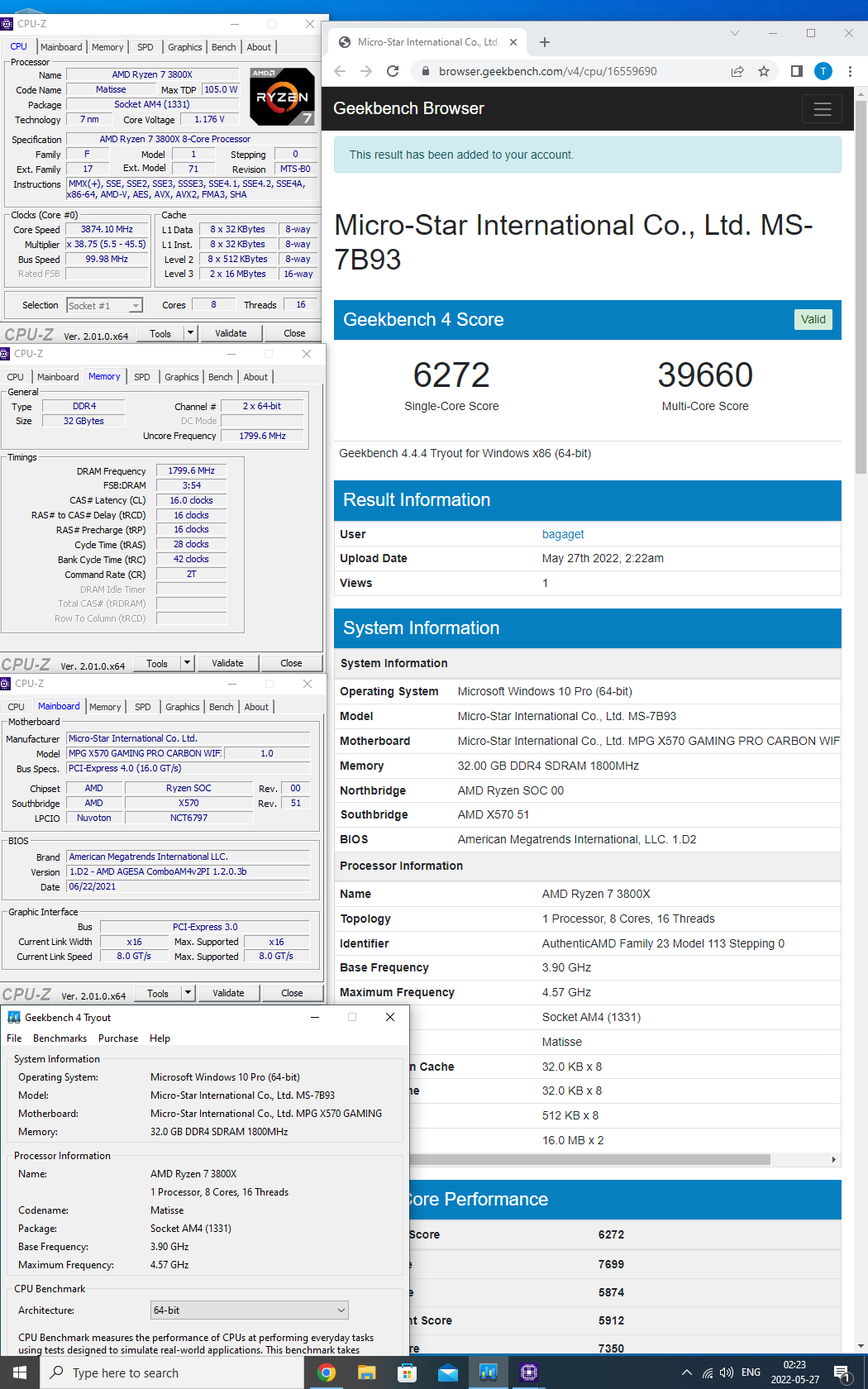Open the Chrome profile avatar T
Image resolution: width=868 pixels, height=1389 pixels.
[823, 71]
